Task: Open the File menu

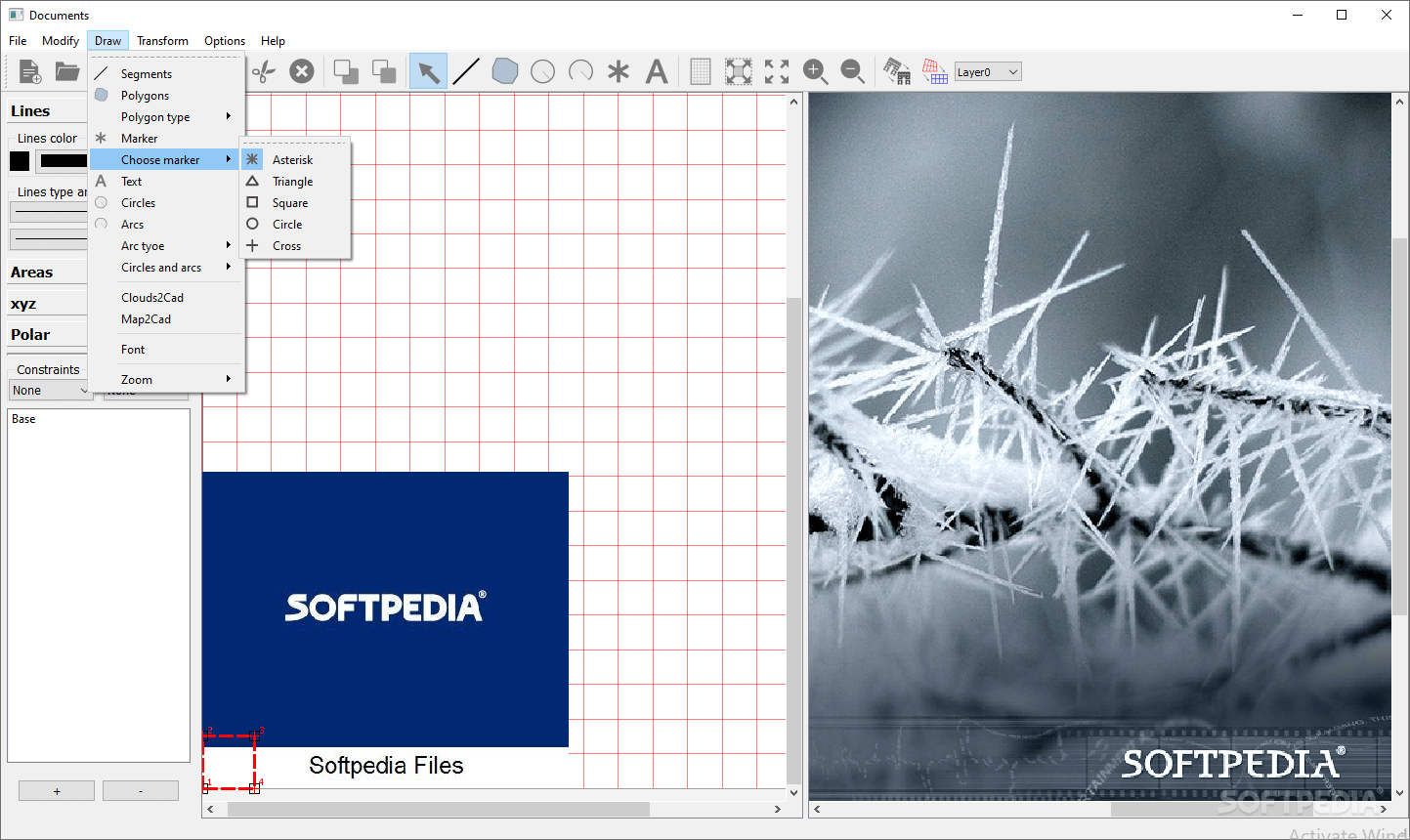Action: click(x=18, y=41)
